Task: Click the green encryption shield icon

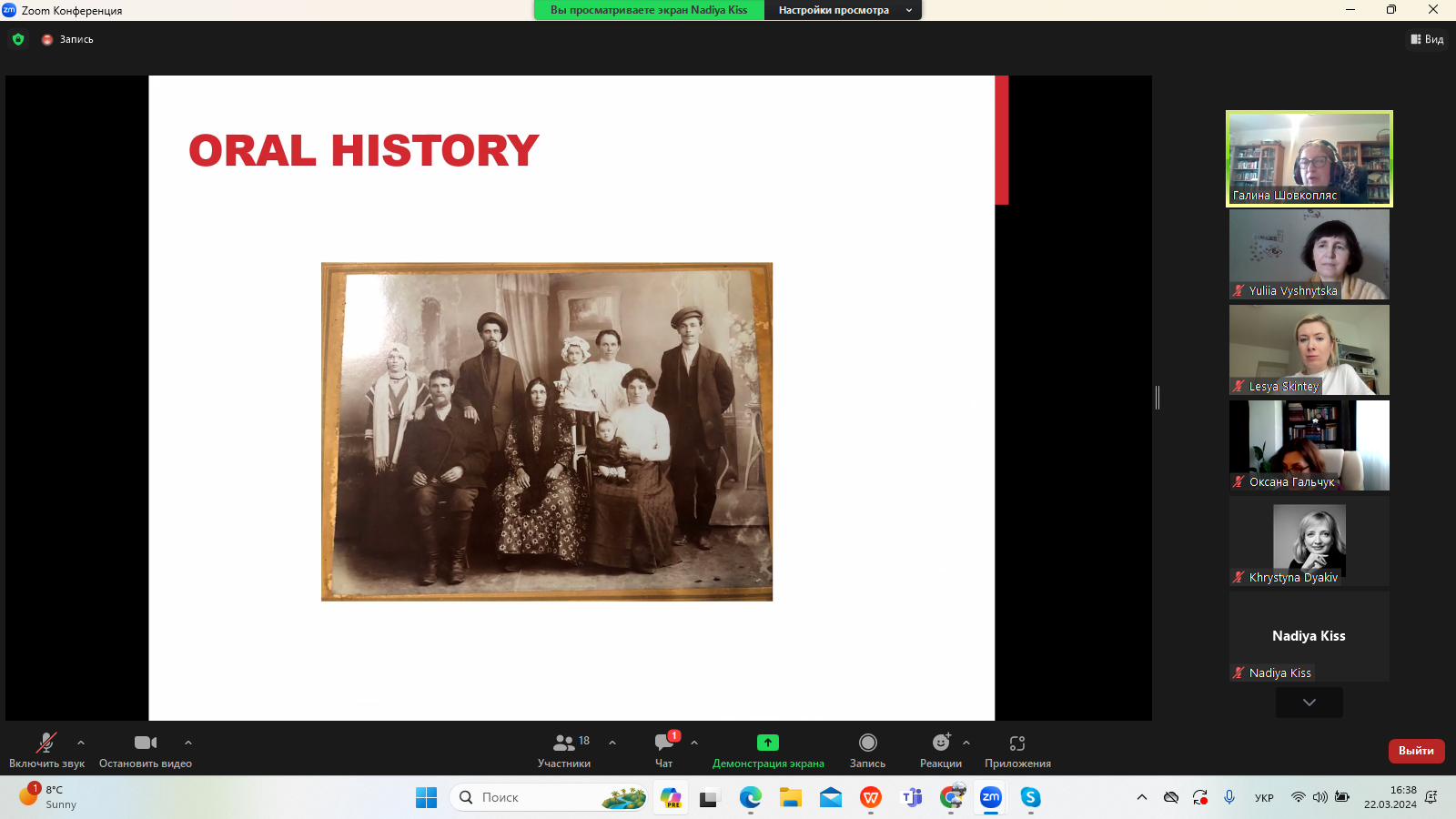Action: click(18, 39)
